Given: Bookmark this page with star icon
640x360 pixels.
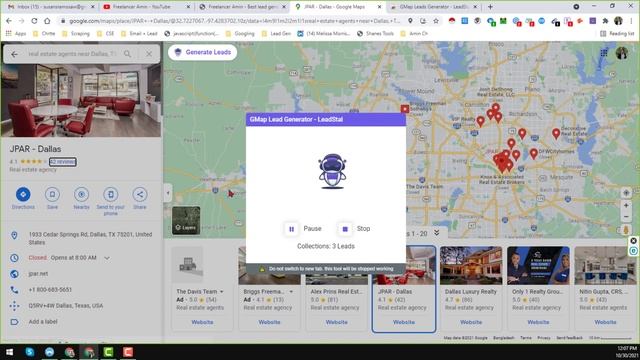Looking at the screenshot, I should 436,21.
